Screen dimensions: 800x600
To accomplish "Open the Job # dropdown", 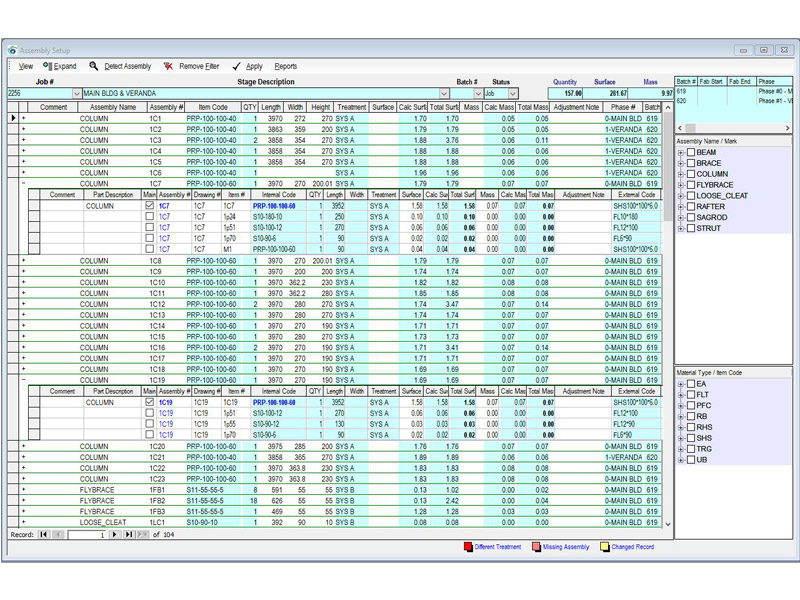I will click(77, 93).
